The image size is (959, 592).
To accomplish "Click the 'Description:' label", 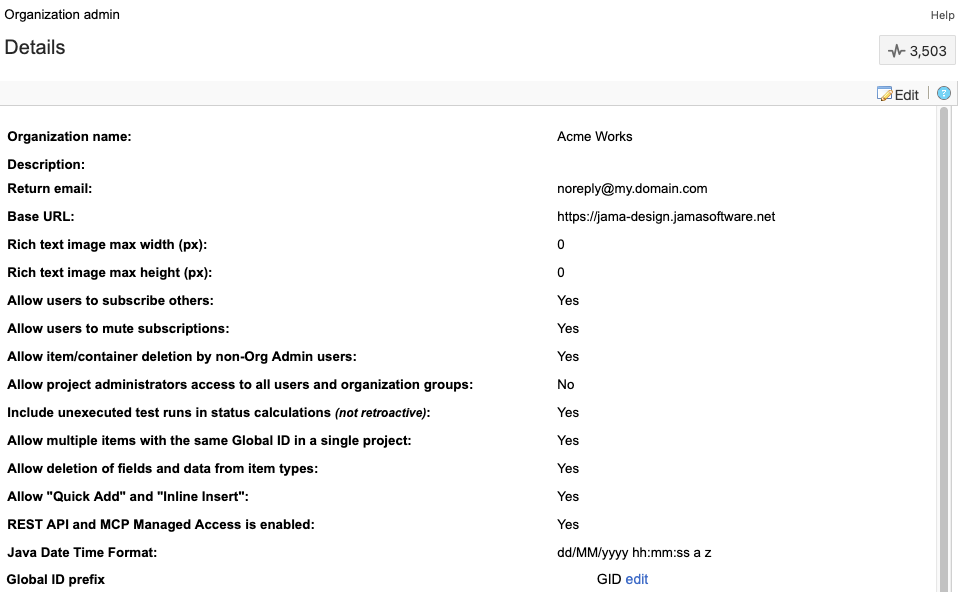I will (x=46, y=165).
